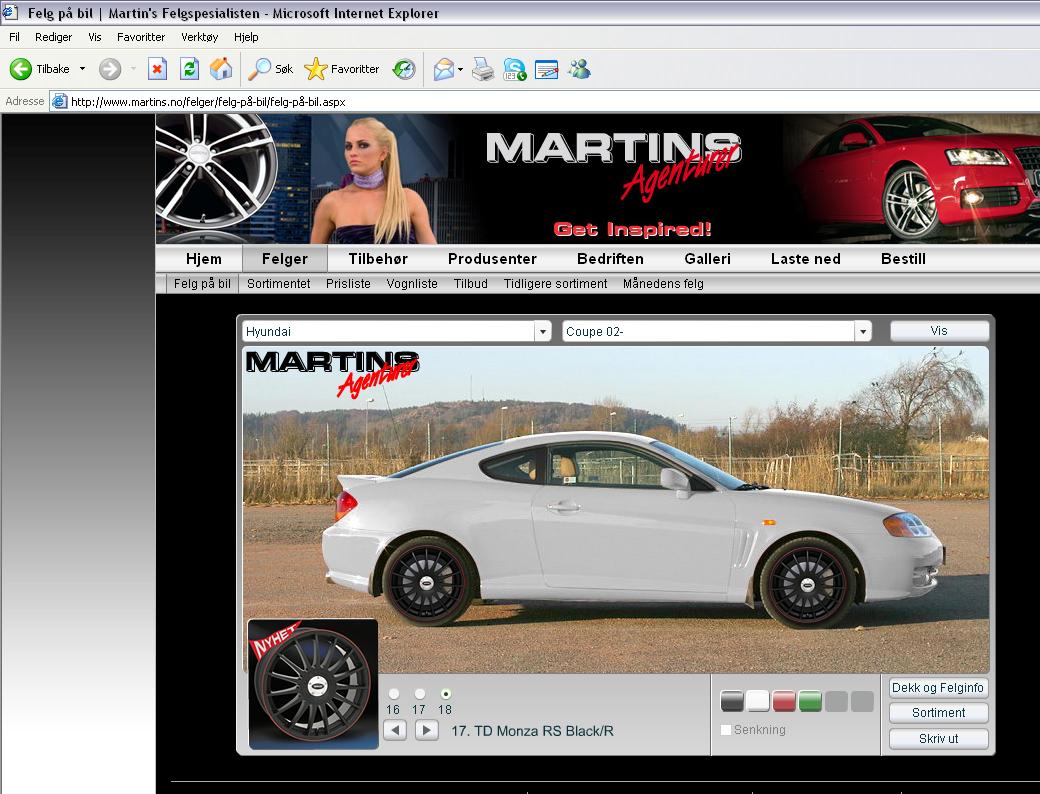Screen dimensions: 1040x794
Task: Select the 18 inch wheel size radio
Action: click(446, 694)
